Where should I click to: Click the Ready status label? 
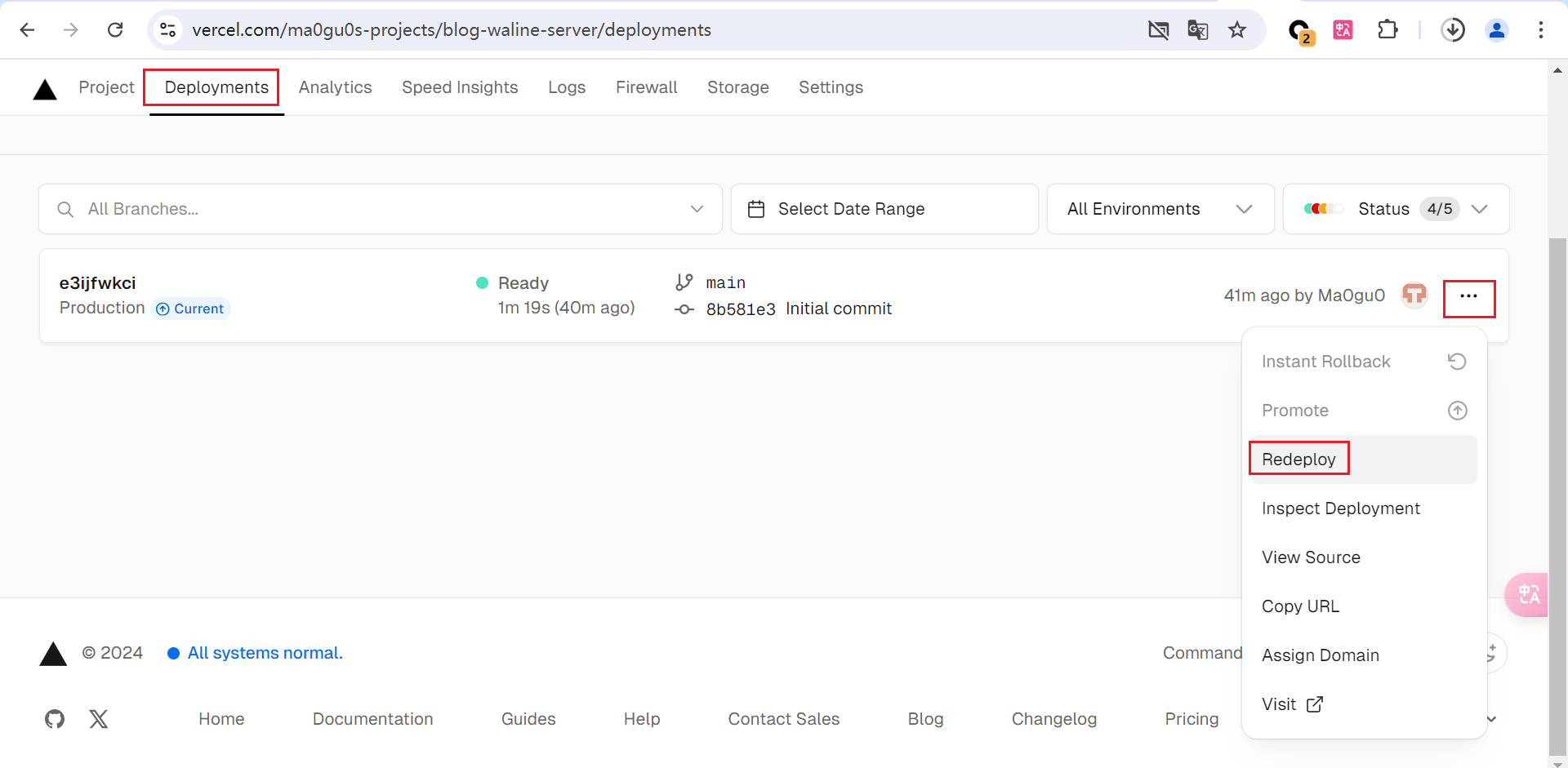click(523, 283)
